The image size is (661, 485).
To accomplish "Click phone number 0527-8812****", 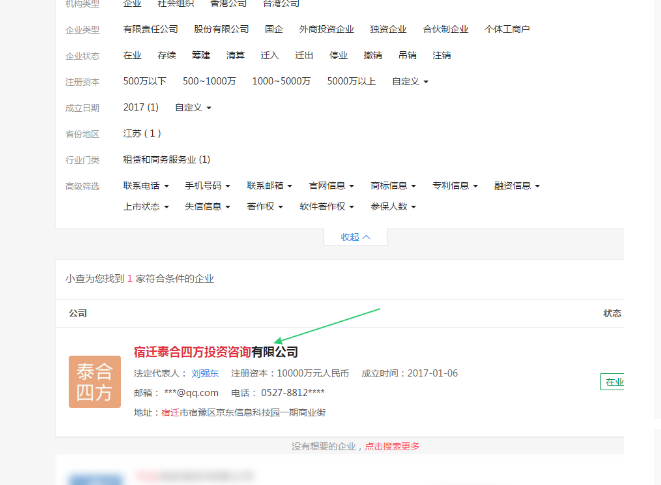I will [x=293, y=393].
